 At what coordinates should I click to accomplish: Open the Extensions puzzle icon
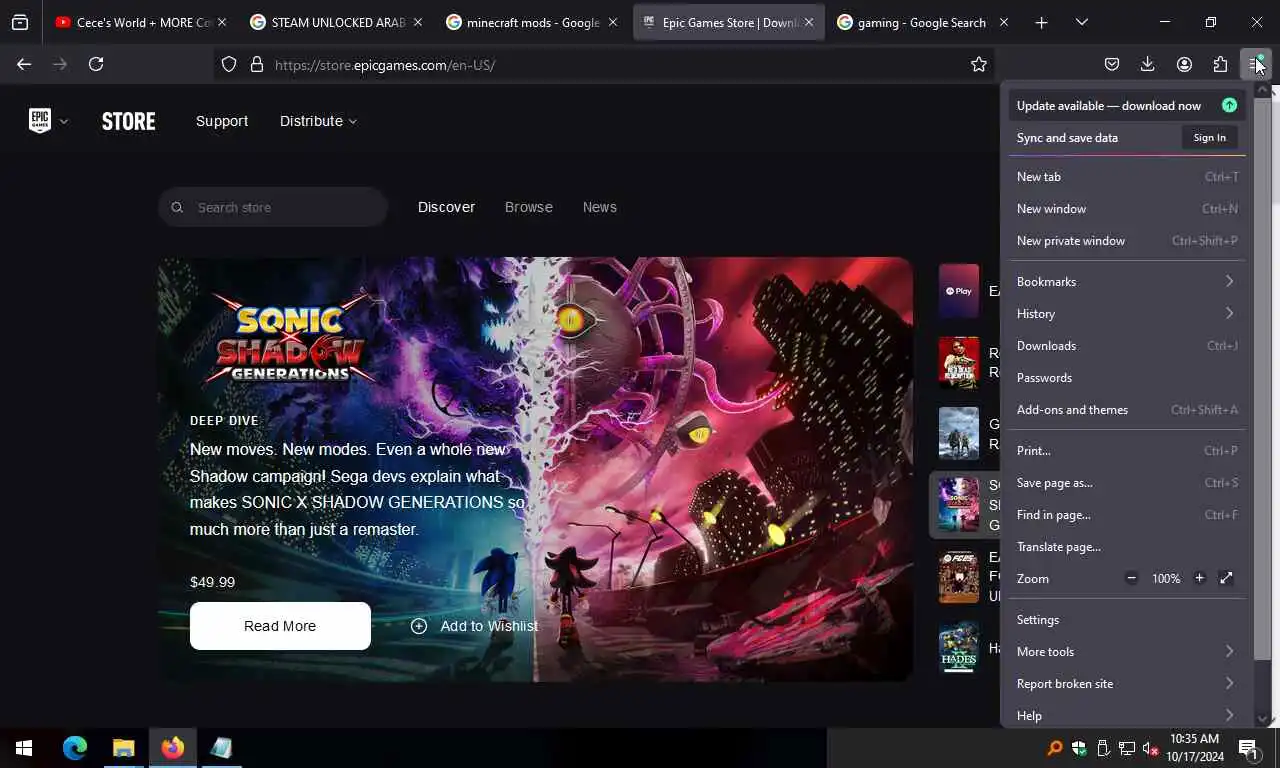[x=1220, y=64]
